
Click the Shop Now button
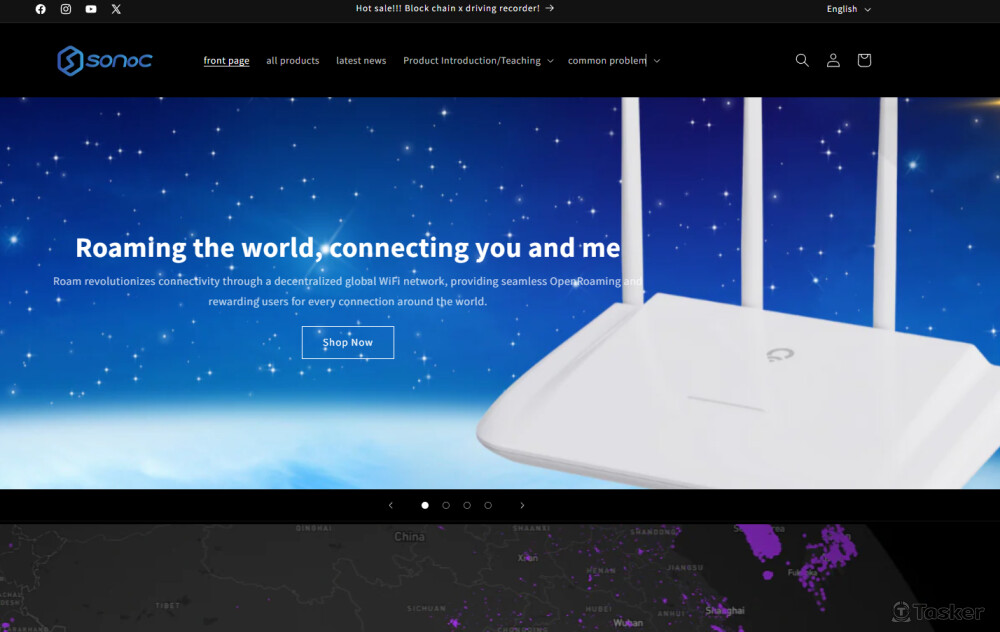pos(348,342)
